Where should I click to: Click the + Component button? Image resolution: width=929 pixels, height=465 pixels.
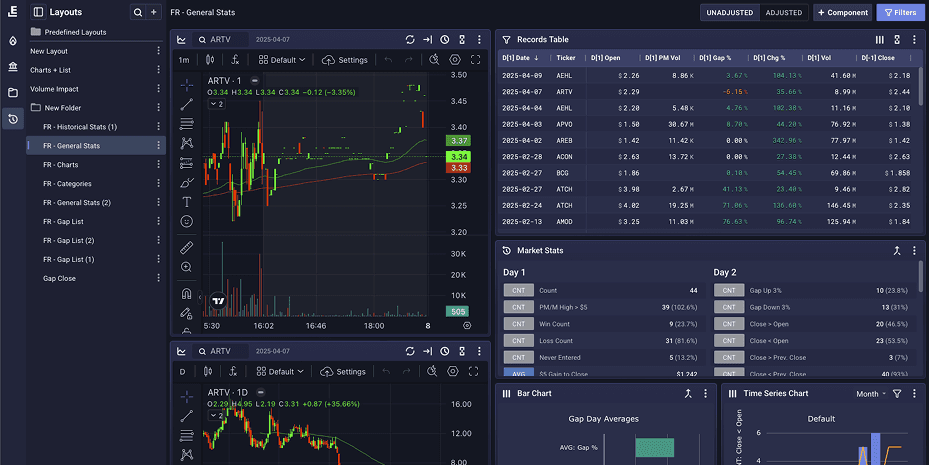tap(842, 12)
